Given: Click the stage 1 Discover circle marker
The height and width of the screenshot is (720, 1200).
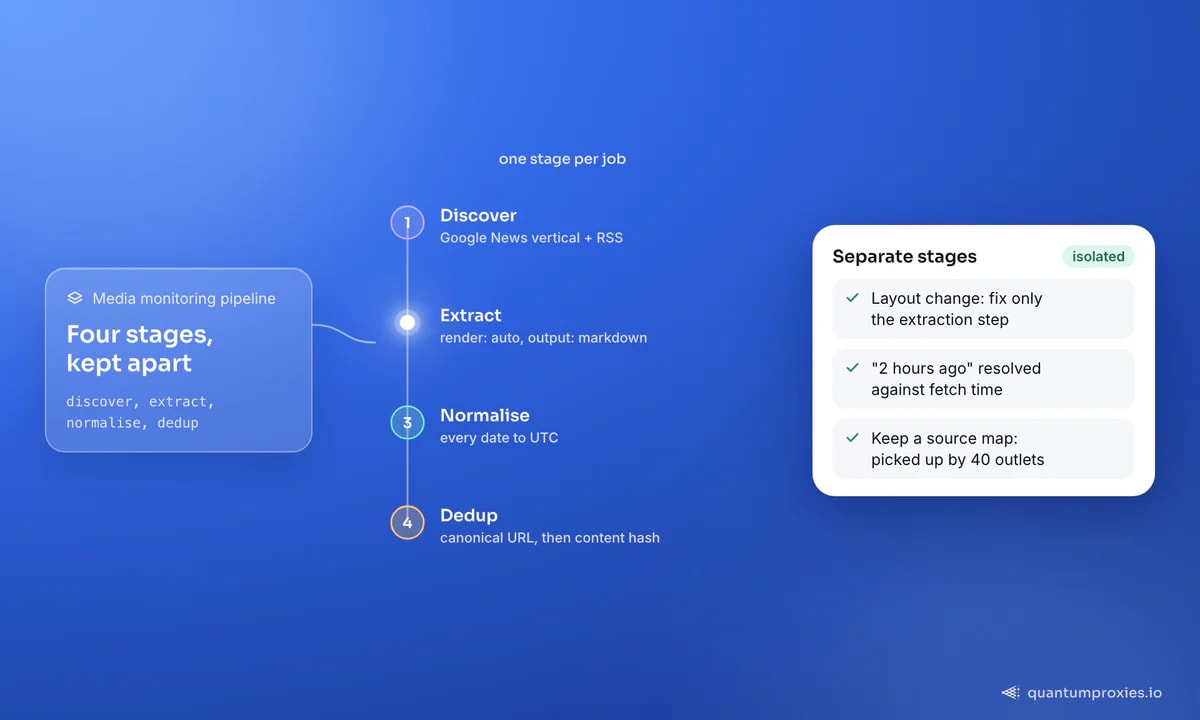Looking at the screenshot, I should click(407, 222).
